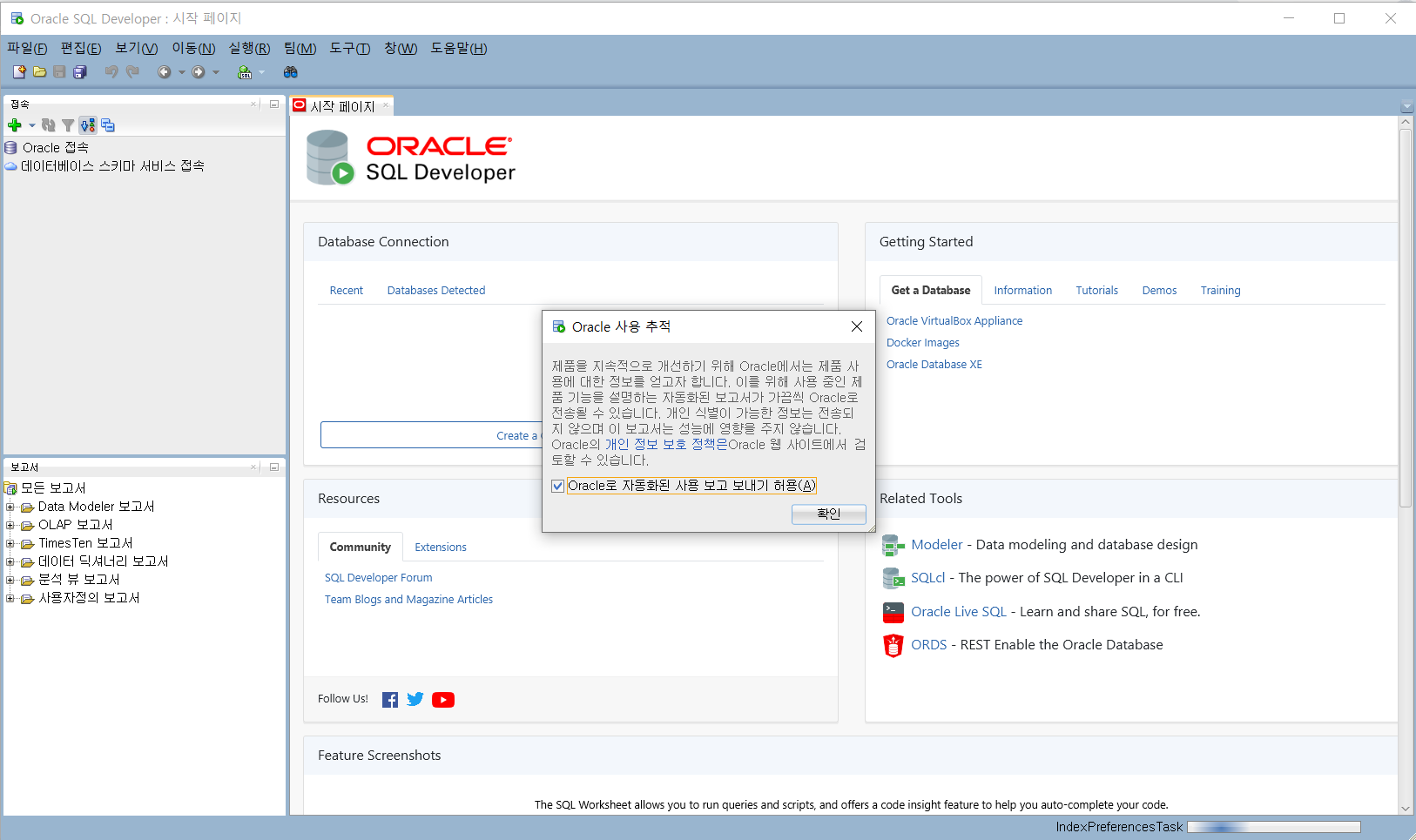Image resolution: width=1416 pixels, height=840 pixels.
Task: Open the 실행(R) menu
Action: click(249, 48)
